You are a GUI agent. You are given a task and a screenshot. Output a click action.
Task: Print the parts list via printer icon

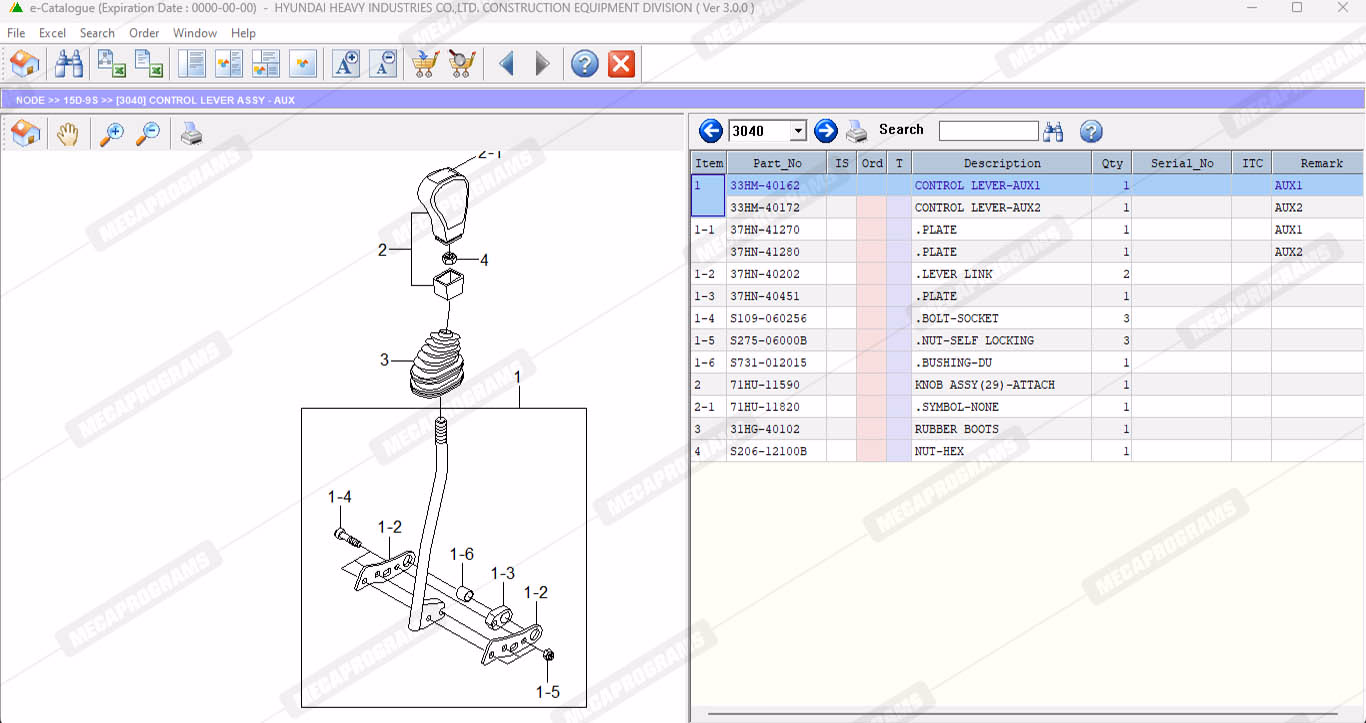tap(856, 131)
